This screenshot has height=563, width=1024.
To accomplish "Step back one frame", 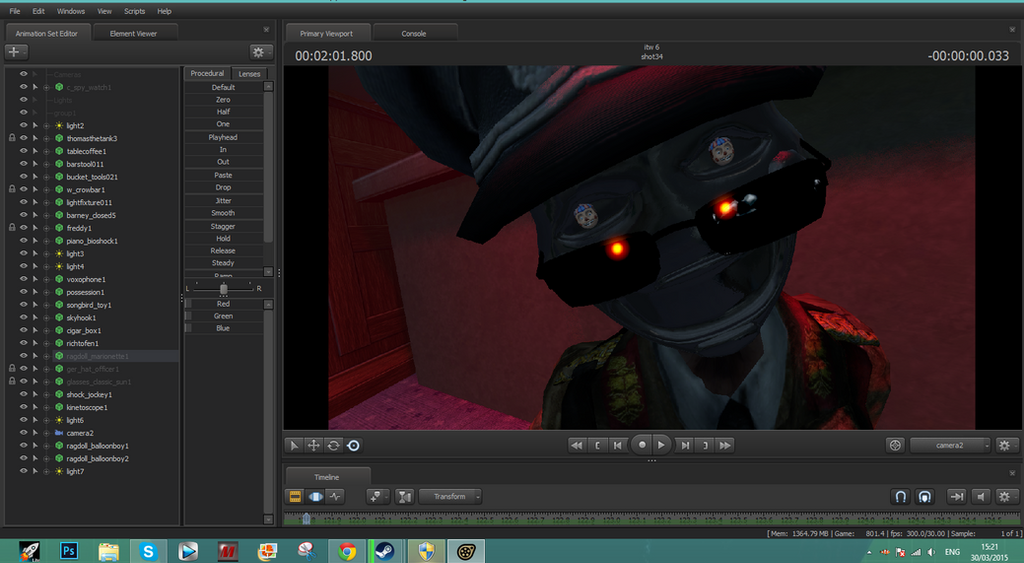I will click(x=618, y=445).
